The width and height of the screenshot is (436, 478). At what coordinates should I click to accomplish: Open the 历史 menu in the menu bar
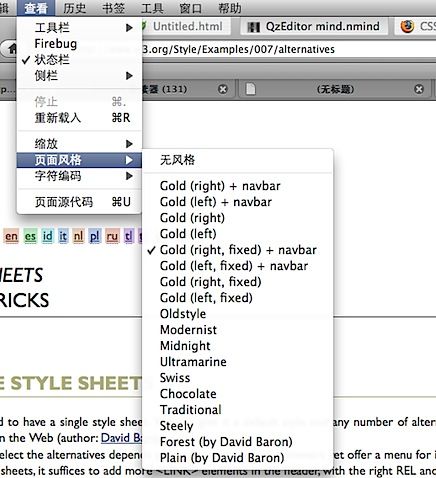click(74, 8)
